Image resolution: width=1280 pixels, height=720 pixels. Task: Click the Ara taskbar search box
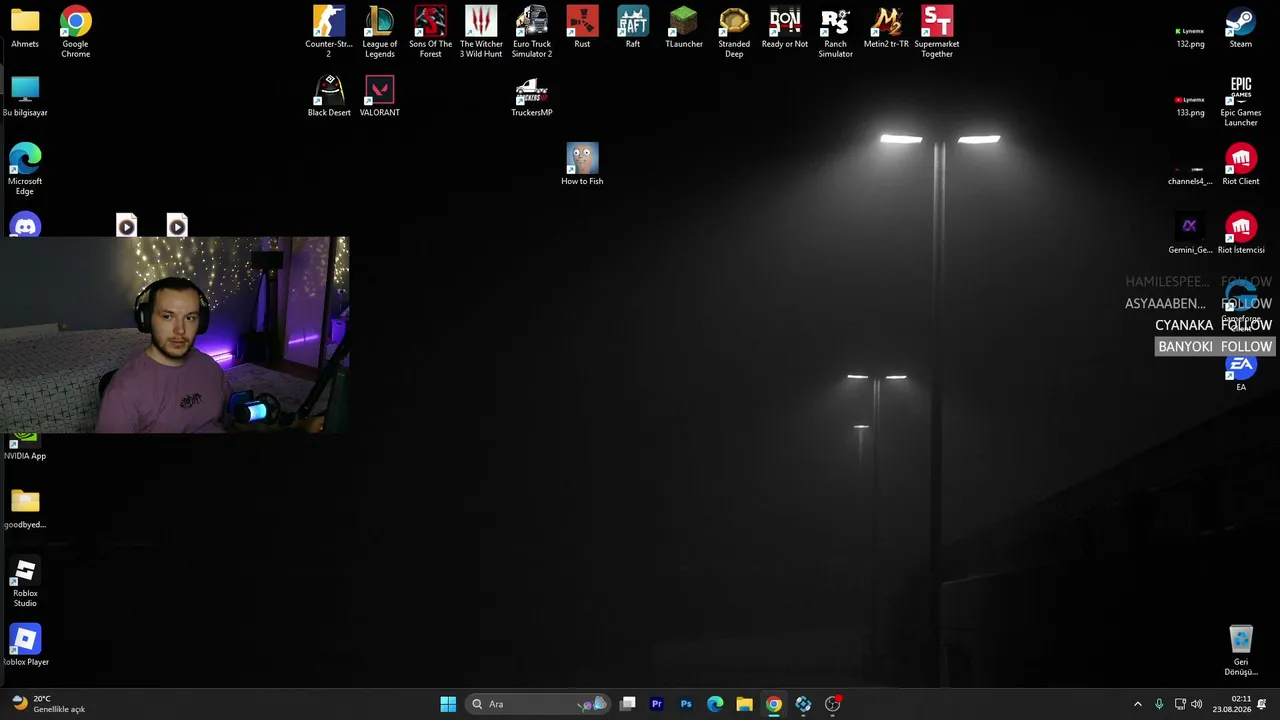tap(539, 704)
